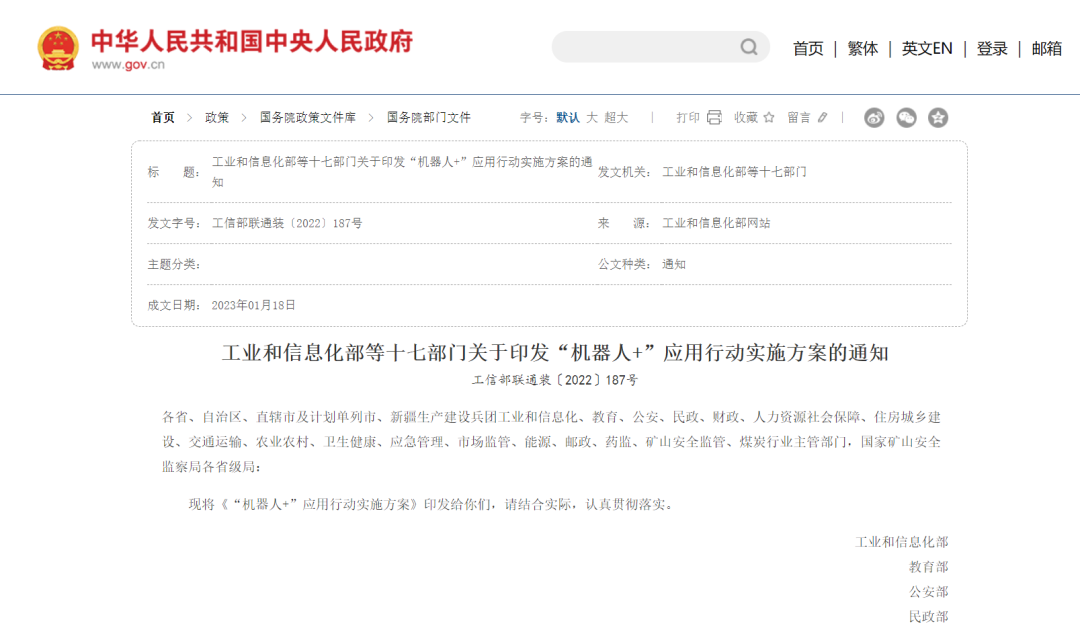This screenshot has width=1080, height=630.
Task: Set font size to 默认
Action: [x=567, y=117]
